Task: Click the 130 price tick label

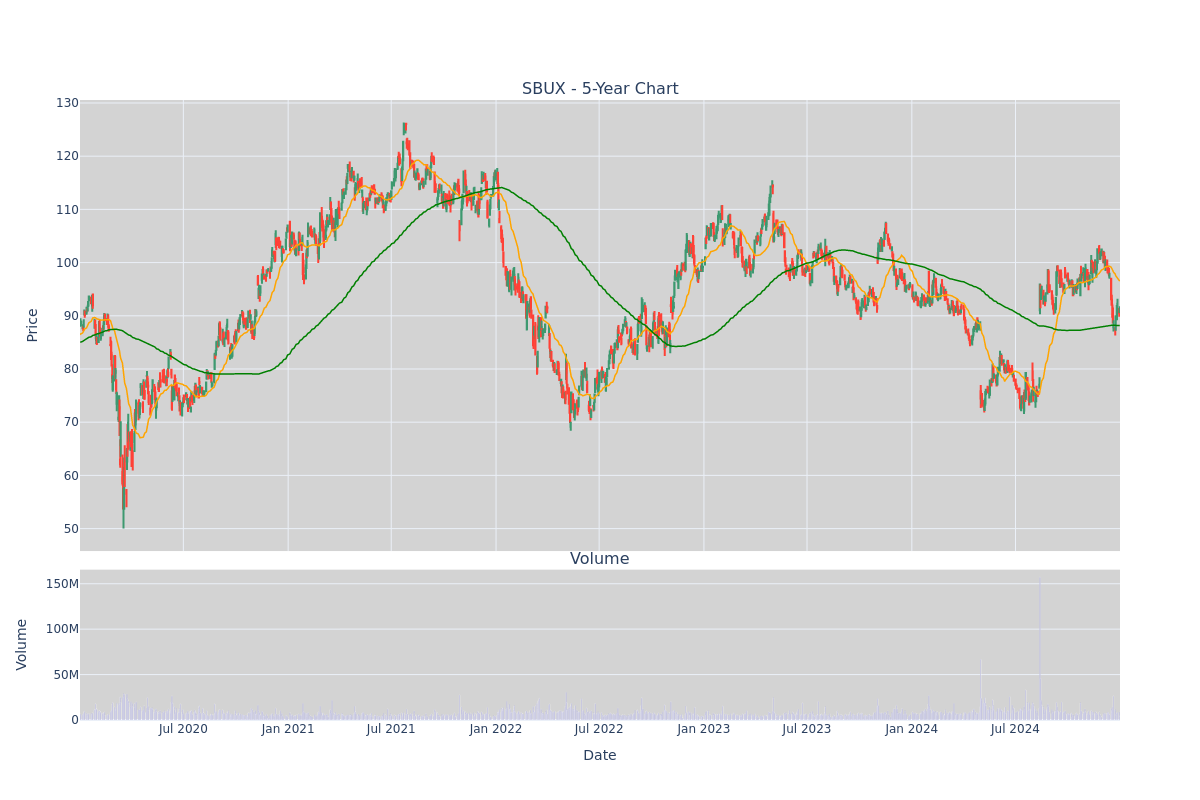Action: (67, 103)
